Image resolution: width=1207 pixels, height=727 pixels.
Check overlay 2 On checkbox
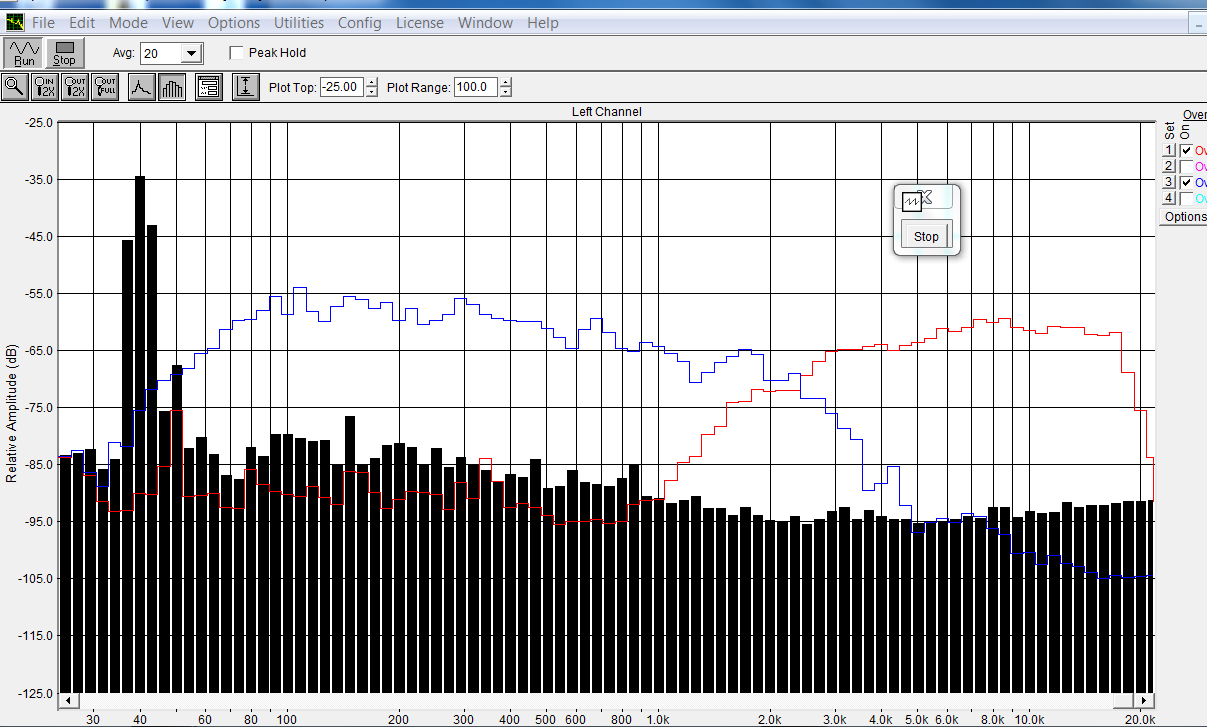pyautogui.click(x=1186, y=166)
